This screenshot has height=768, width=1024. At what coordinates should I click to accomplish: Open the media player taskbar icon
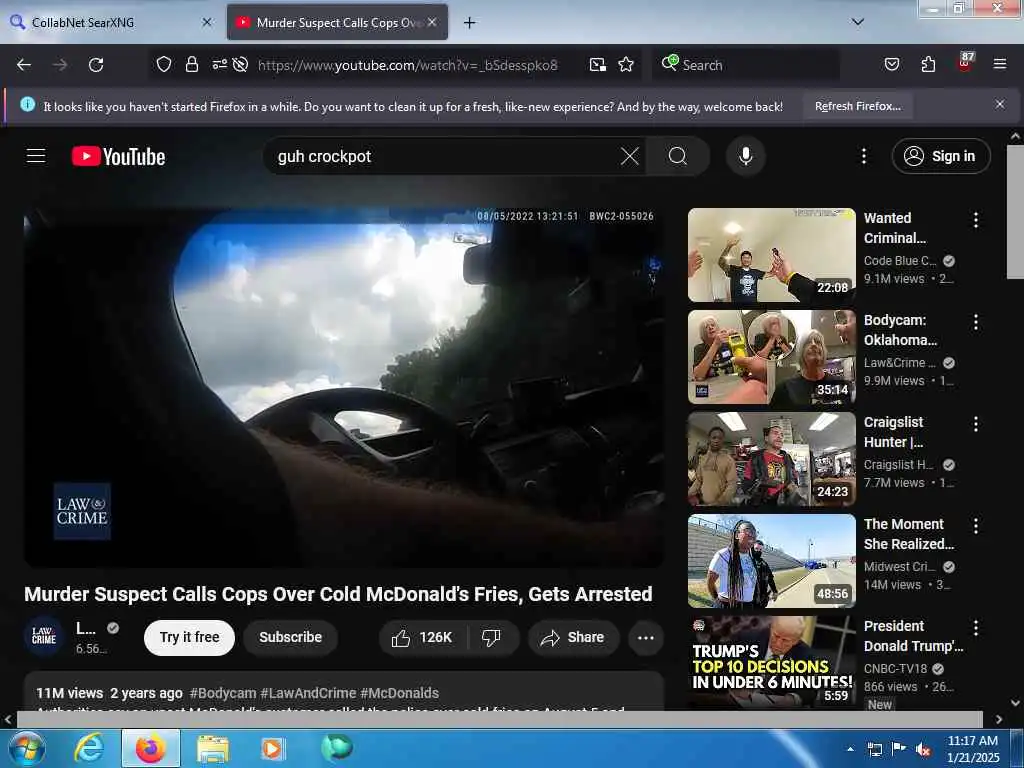point(272,749)
